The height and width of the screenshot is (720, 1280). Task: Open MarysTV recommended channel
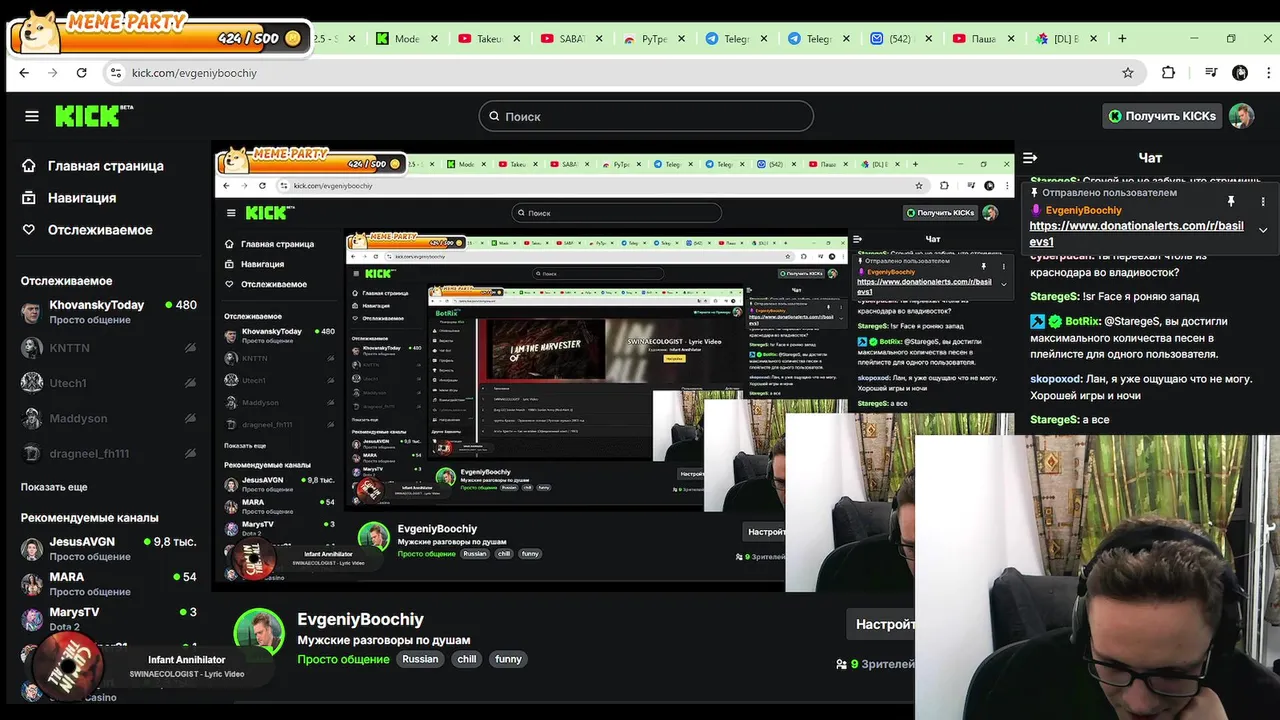pos(108,618)
